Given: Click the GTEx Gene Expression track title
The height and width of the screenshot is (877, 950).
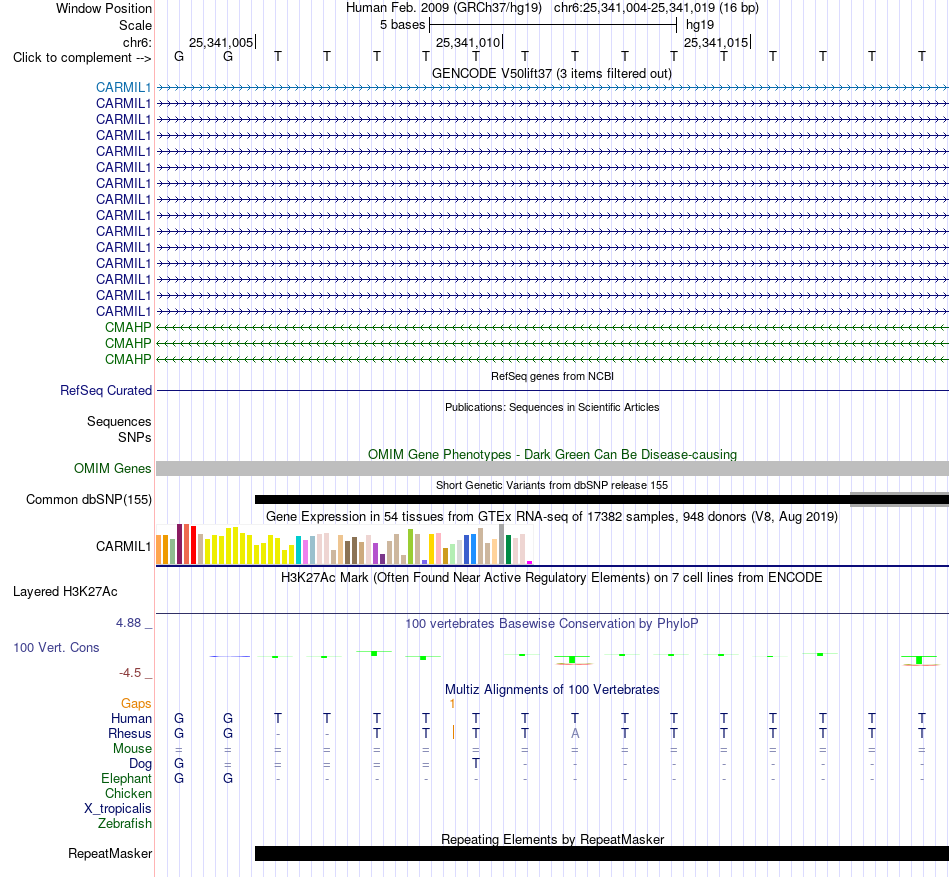Looking at the screenshot, I should coord(552,517).
